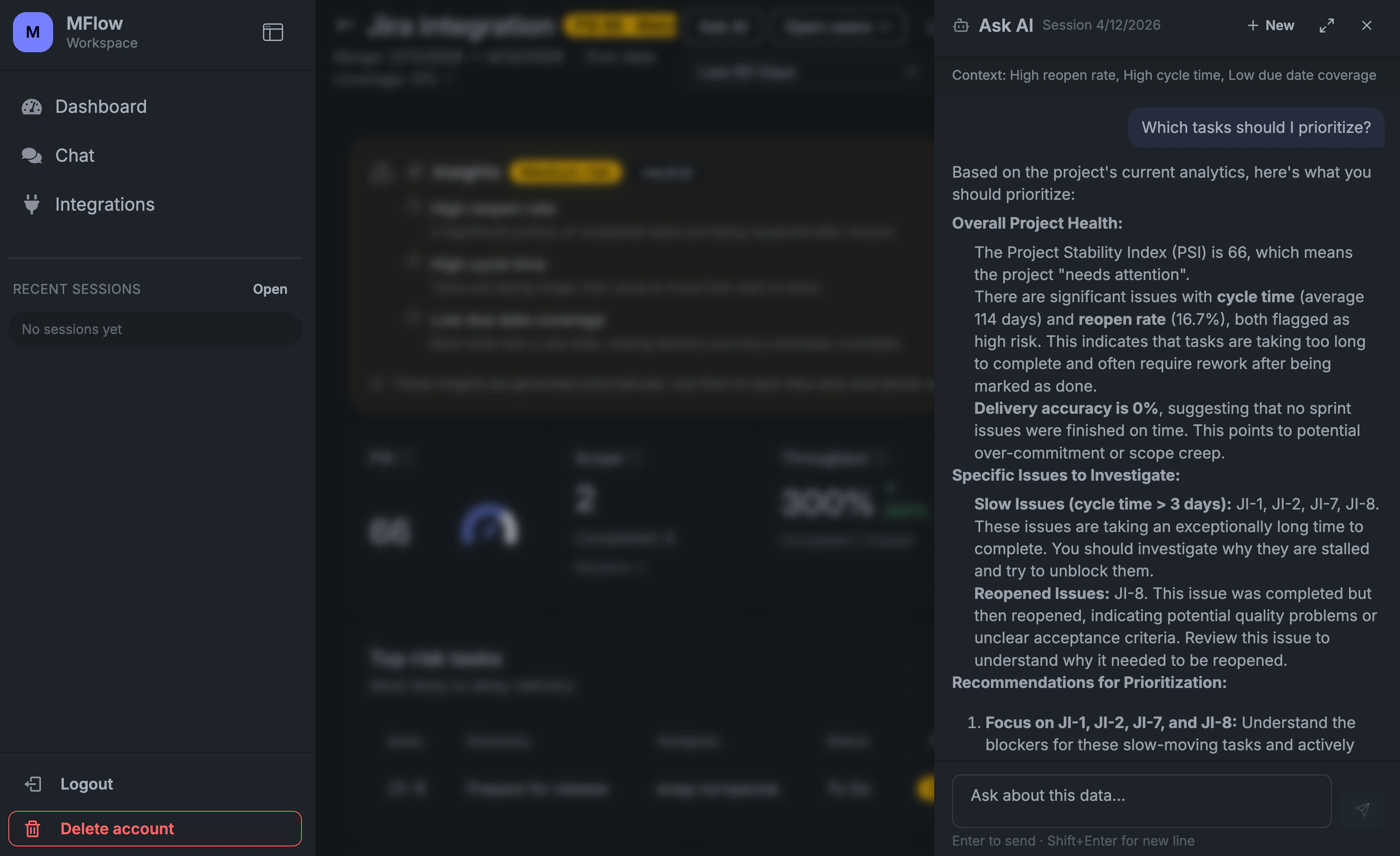The height and width of the screenshot is (856, 1400).
Task: Open recent sessions via the Open link
Action: 270,289
